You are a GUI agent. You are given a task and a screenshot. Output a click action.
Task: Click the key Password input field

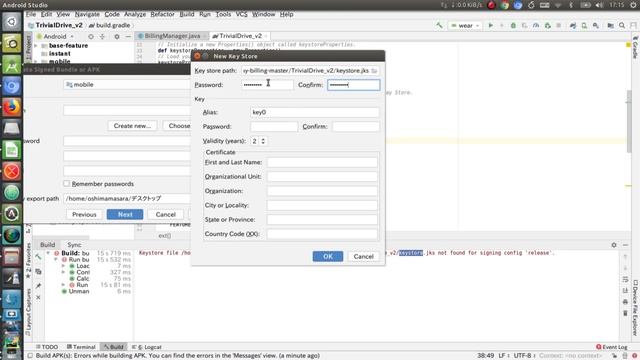coord(274,127)
